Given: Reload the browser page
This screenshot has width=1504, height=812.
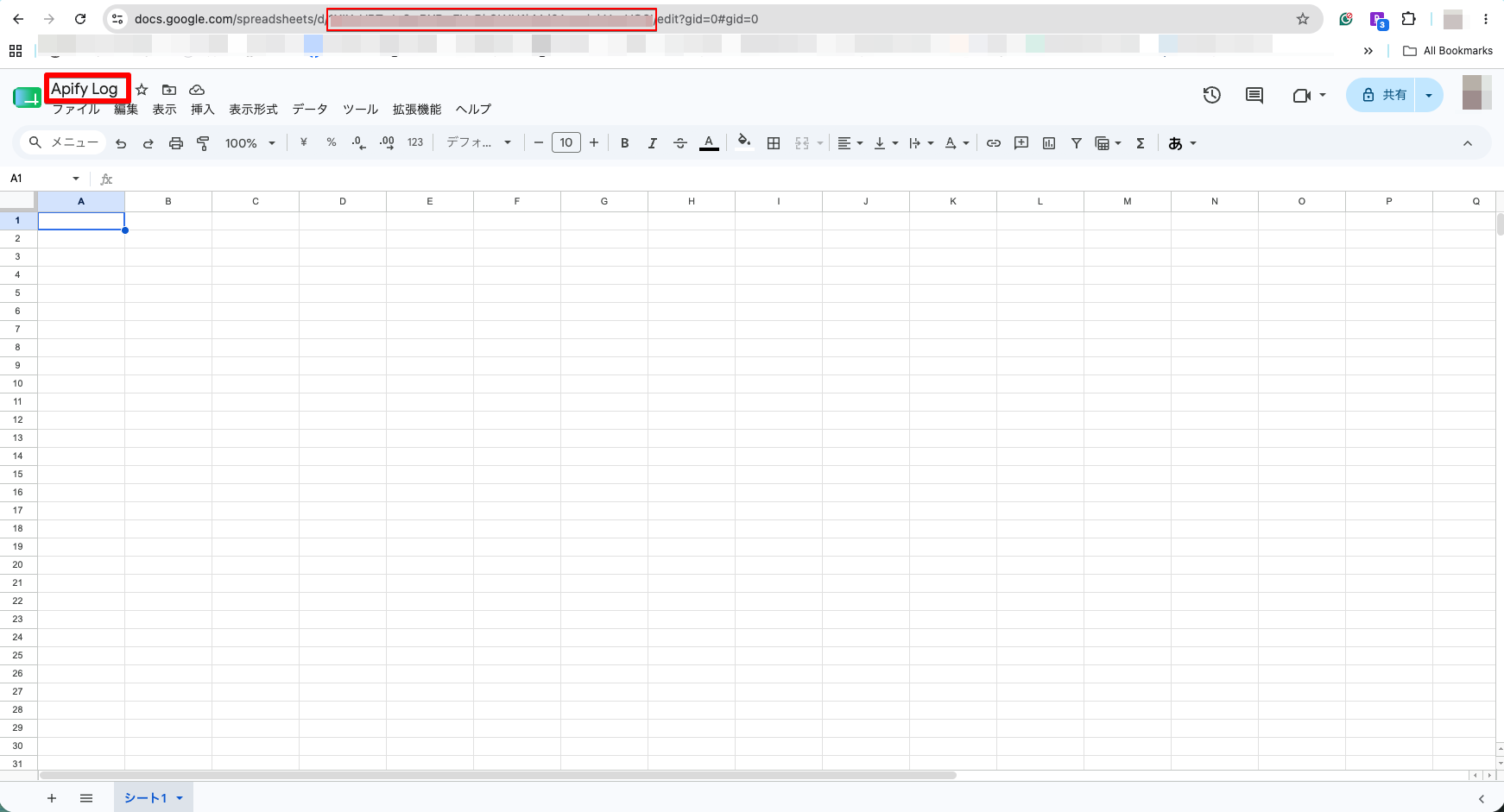Looking at the screenshot, I should point(80,19).
